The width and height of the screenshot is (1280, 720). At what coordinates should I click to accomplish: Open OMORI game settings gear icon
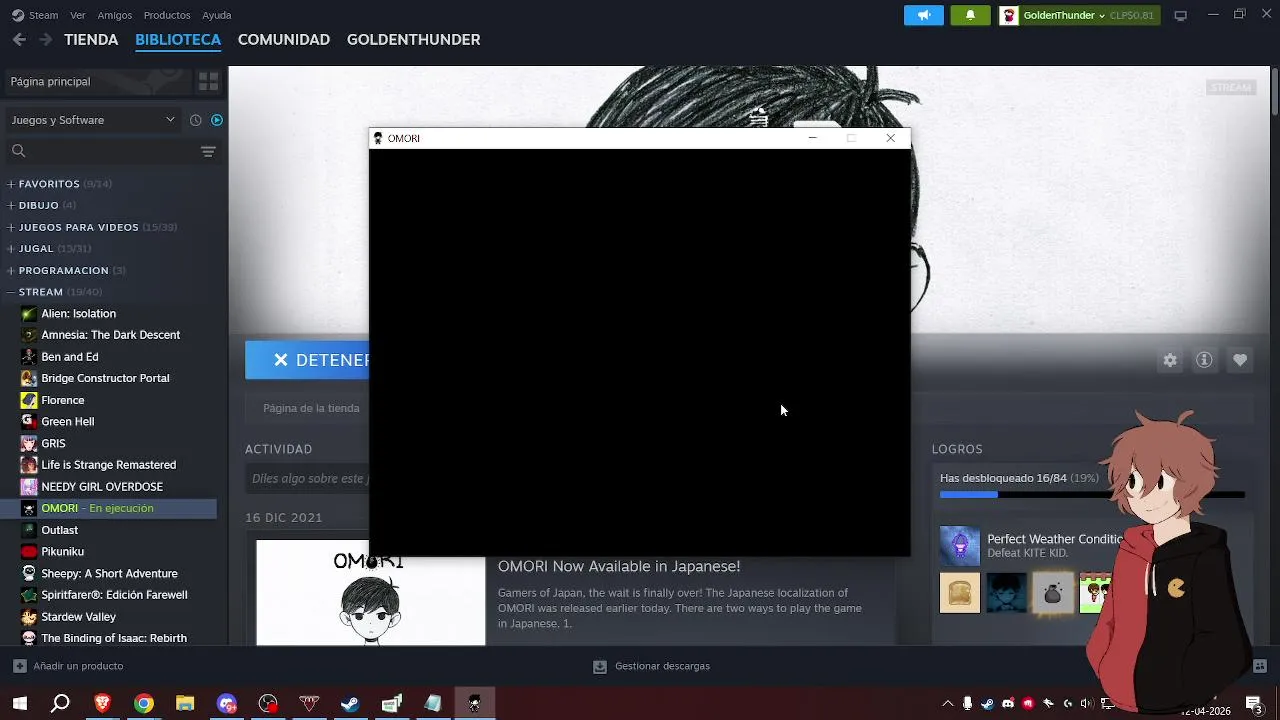tap(1170, 360)
